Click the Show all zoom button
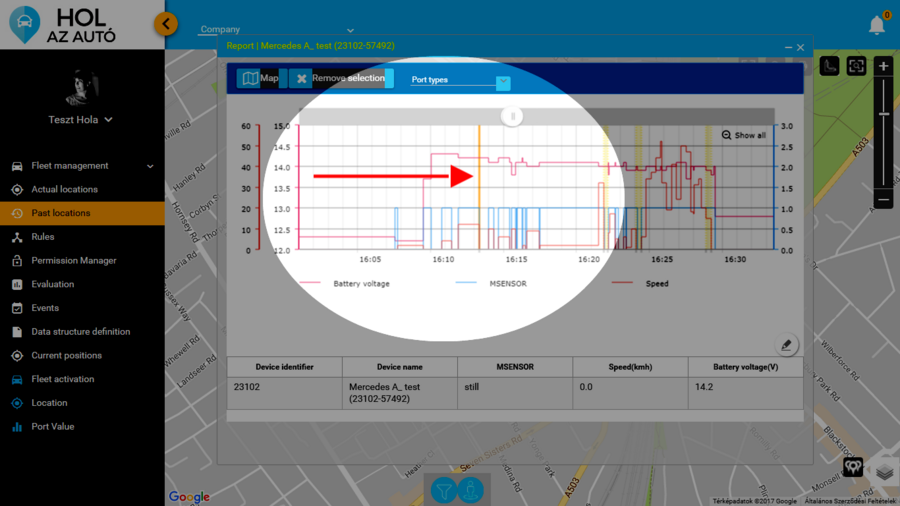The width and height of the screenshot is (900, 506). (x=744, y=135)
